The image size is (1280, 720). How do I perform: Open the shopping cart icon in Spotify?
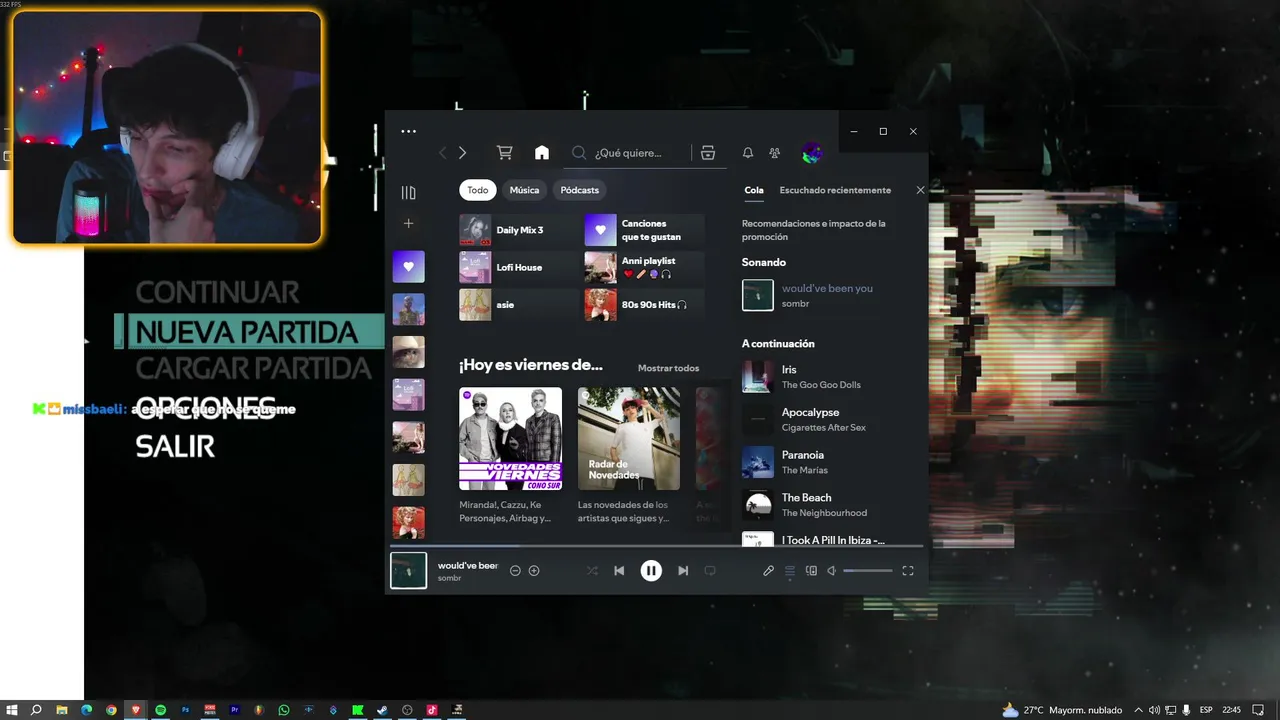[x=504, y=153]
